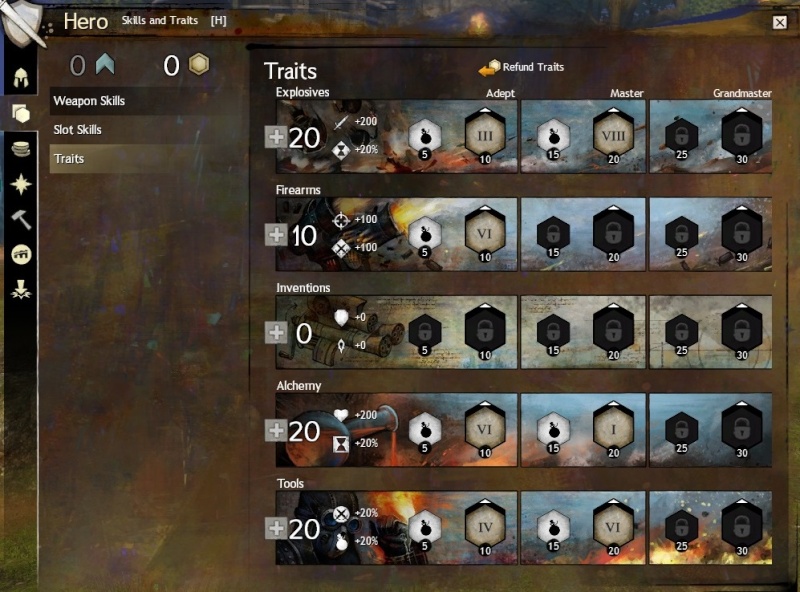Add a point to Explosives trait line
Viewport: 800px width, 592px height.
[x=276, y=137]
